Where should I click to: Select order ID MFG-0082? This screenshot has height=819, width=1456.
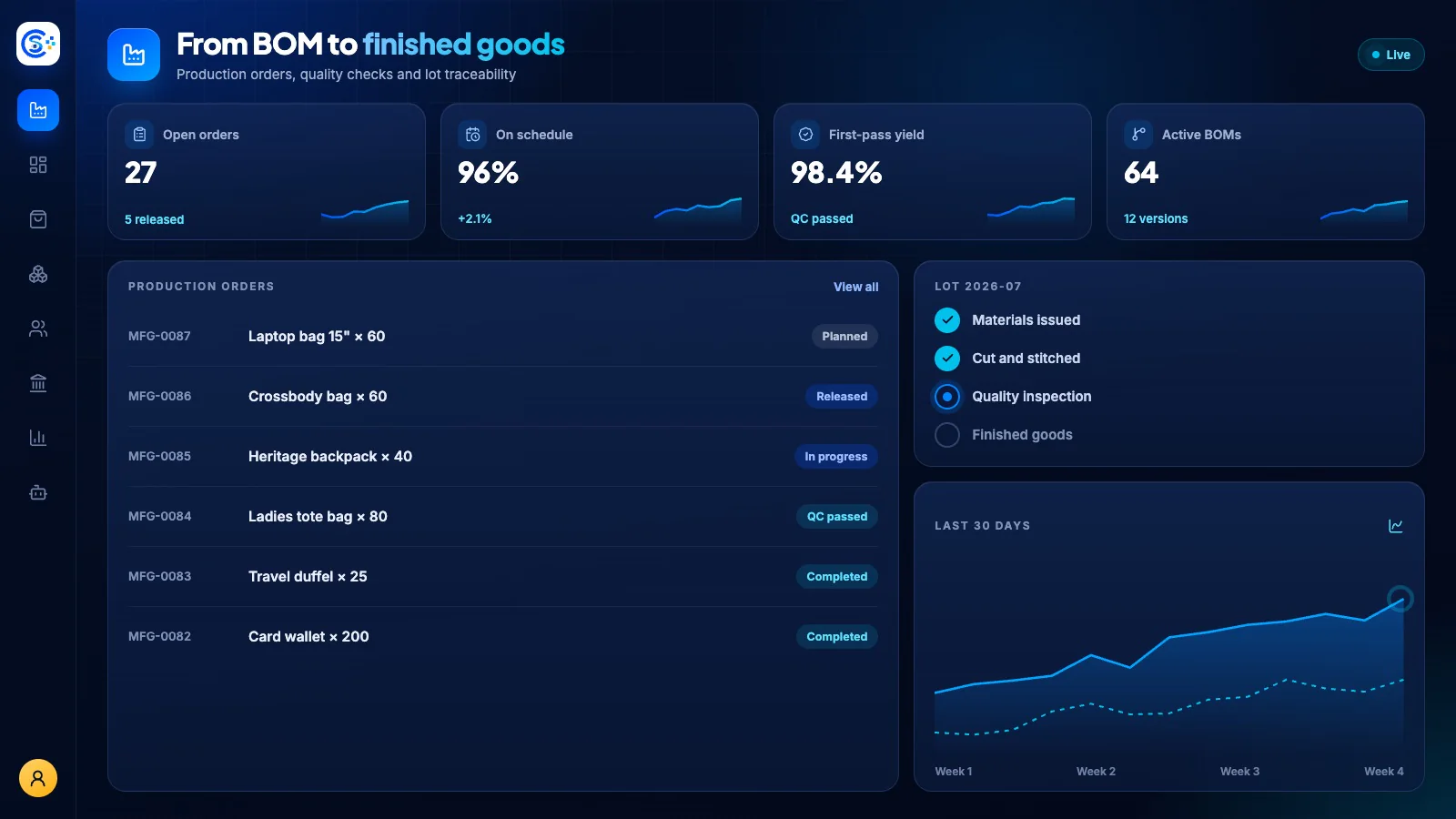[159, 636]
